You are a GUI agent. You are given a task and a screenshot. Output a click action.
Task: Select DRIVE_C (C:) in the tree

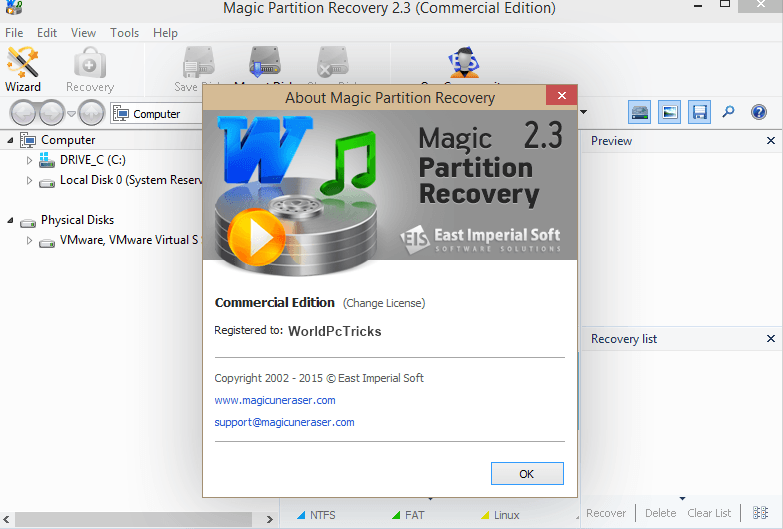[x=93, y=160]
